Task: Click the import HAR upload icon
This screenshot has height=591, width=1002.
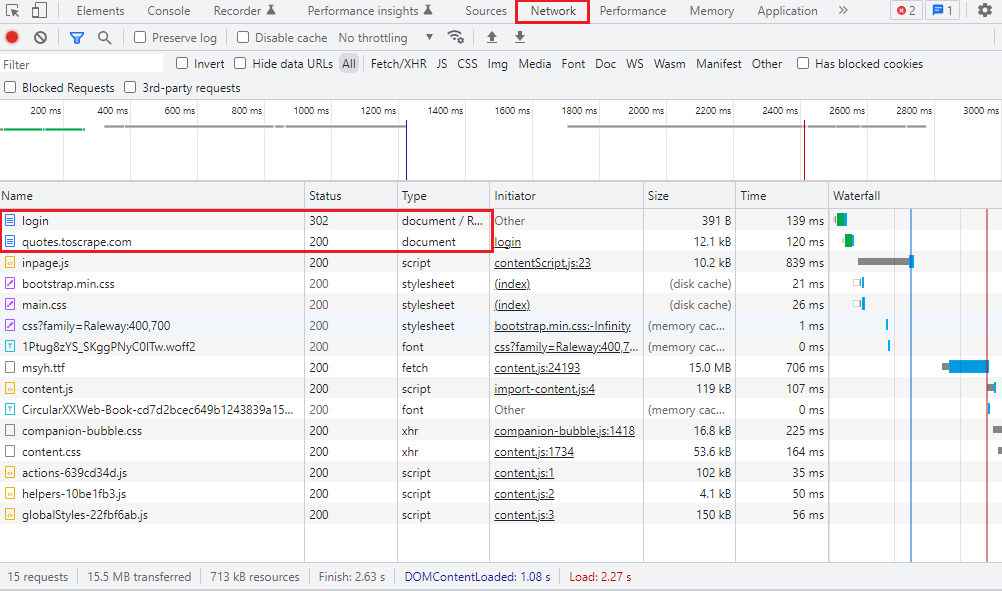Action: click(x=491, y=38)
